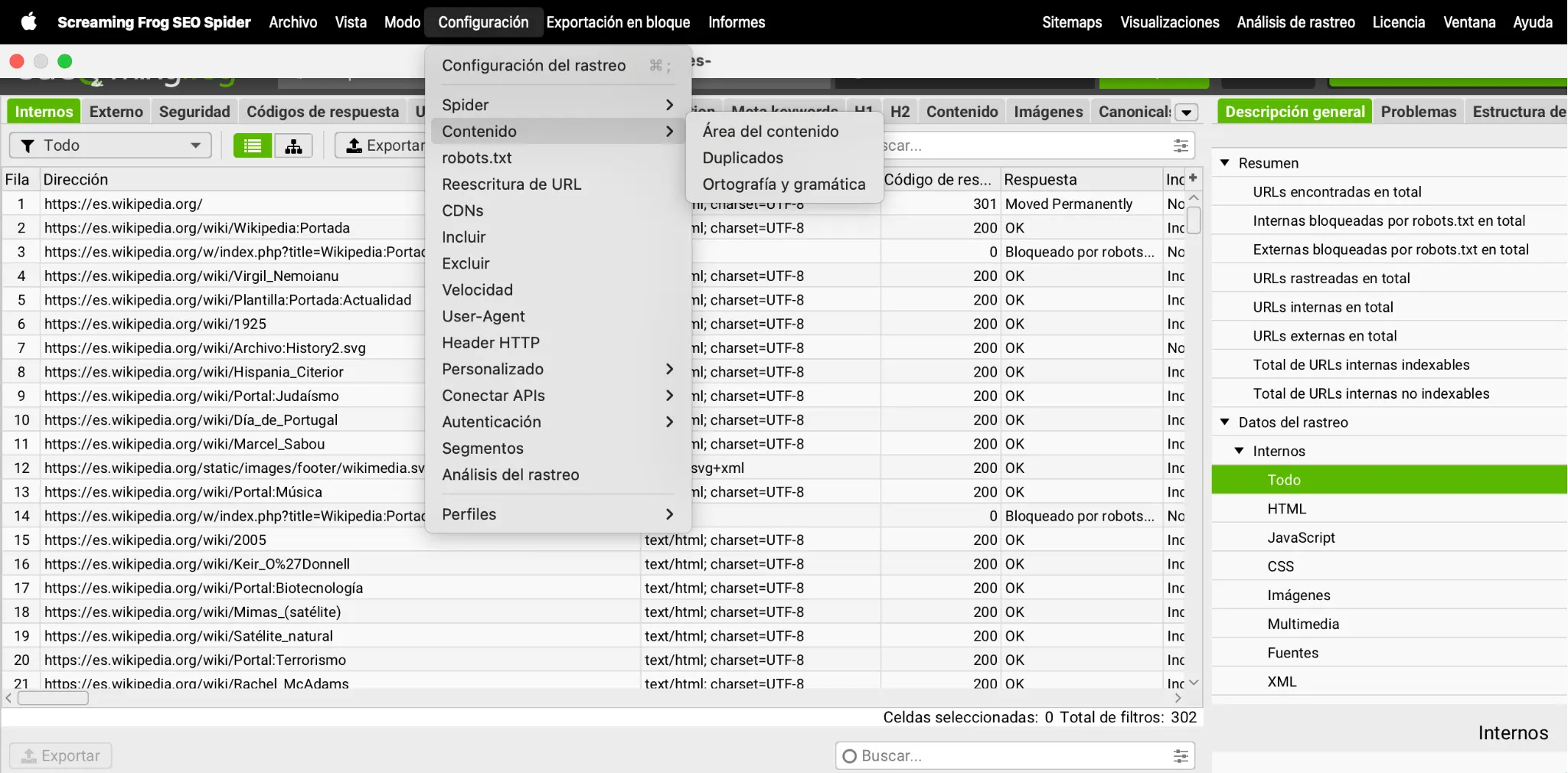Select the Incluir menu item

(558, 237)
